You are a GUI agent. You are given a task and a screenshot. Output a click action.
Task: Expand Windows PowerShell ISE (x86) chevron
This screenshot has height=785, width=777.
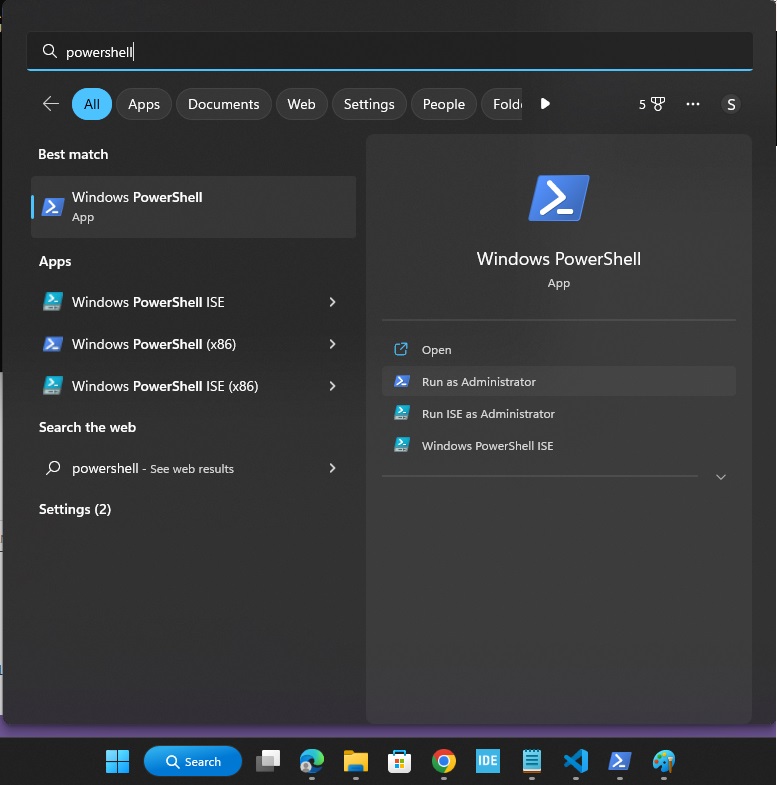pos(332,386)
